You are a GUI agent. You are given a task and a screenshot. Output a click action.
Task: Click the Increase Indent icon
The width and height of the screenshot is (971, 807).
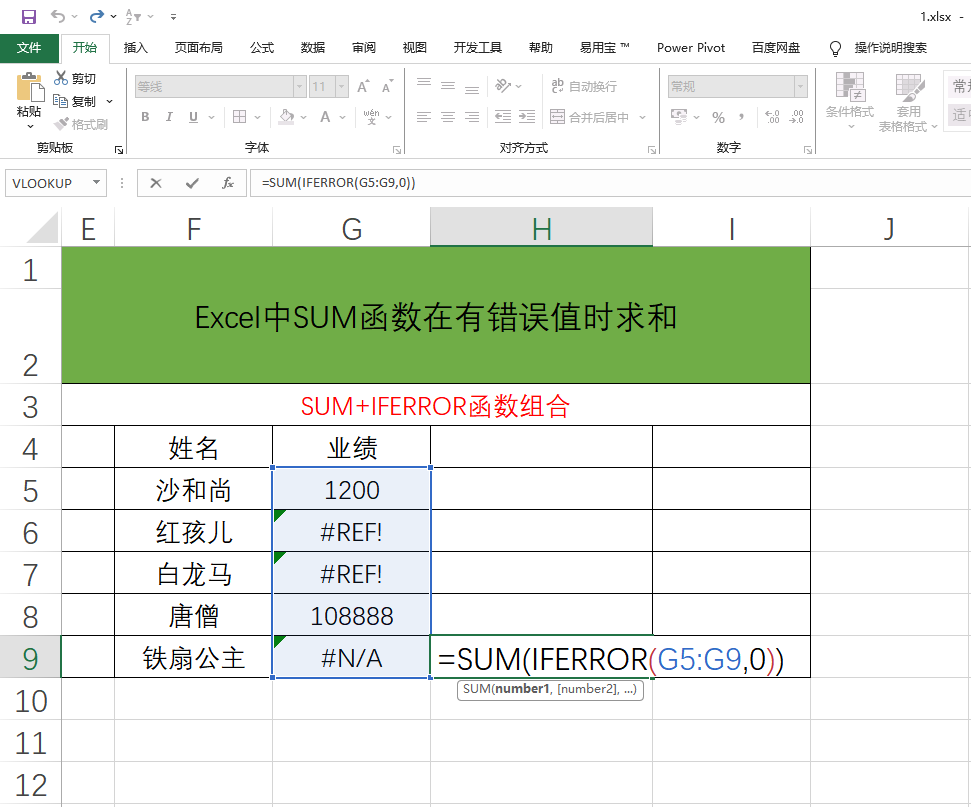527,116
